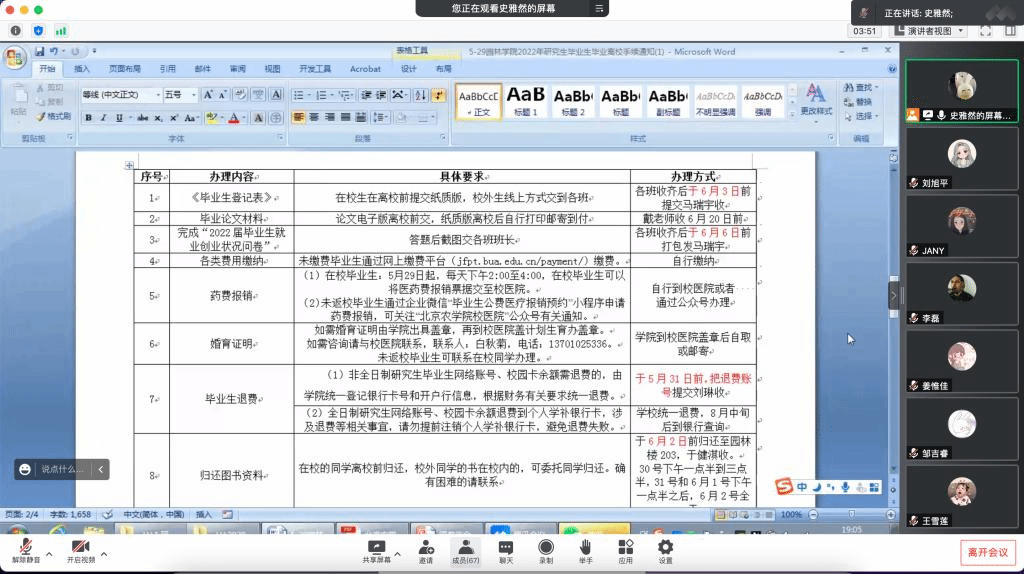Turn on camera with 开启视频
The image size is (1024, 574).
pyautogui.click(x=80, y=547)
